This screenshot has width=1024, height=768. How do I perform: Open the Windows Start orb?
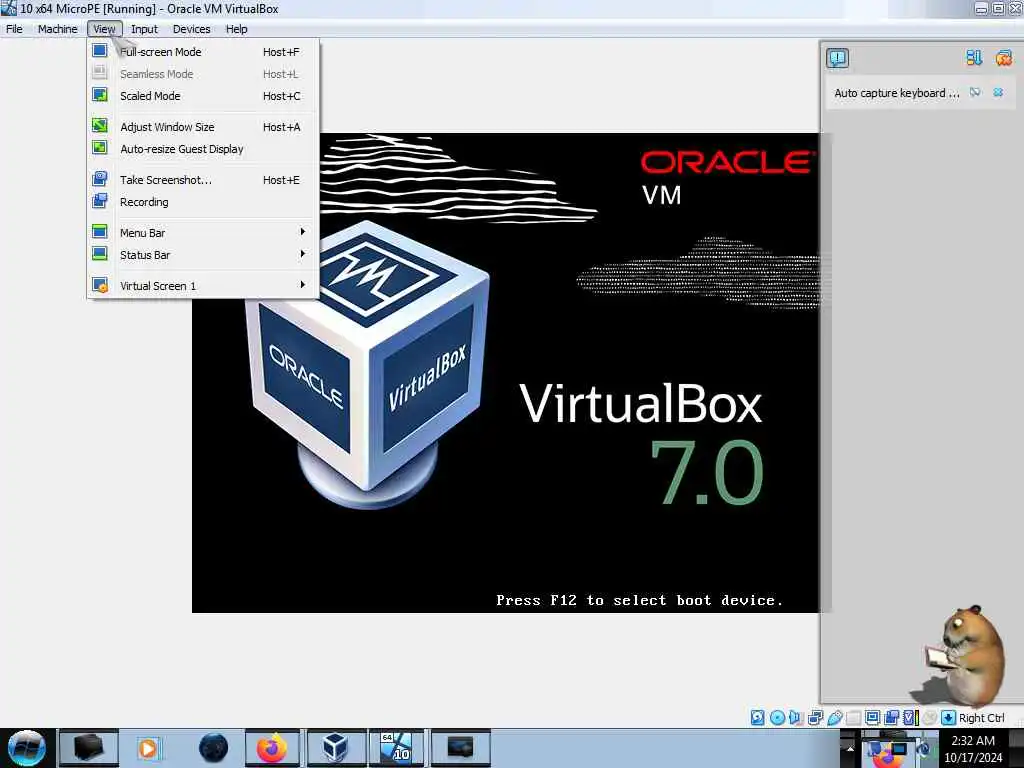point(26,748)
